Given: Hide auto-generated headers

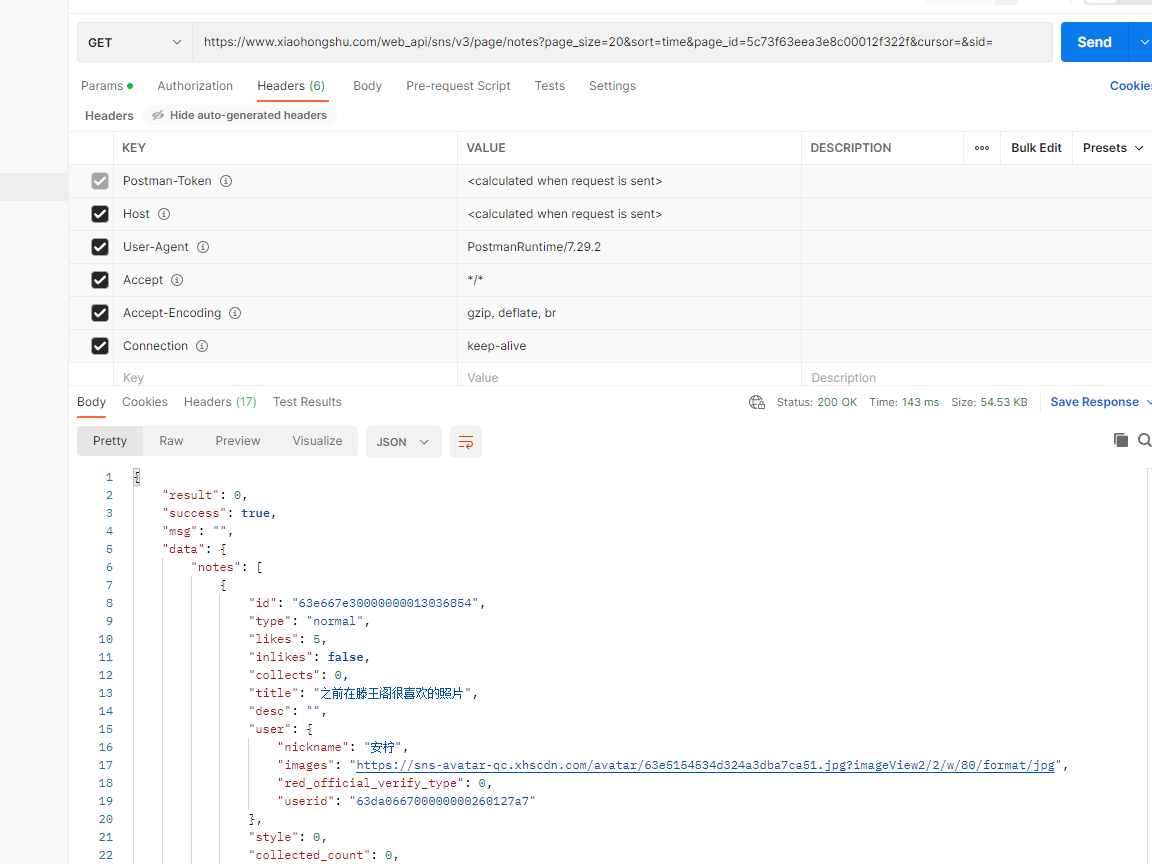Looking at the screenshot, I should tap(239, 115).
